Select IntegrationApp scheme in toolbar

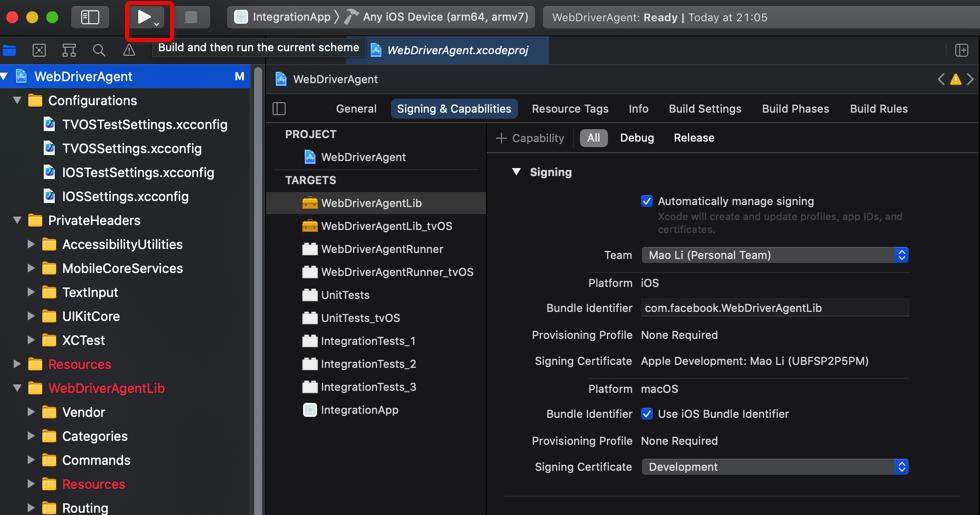click(x=282, y=18)
